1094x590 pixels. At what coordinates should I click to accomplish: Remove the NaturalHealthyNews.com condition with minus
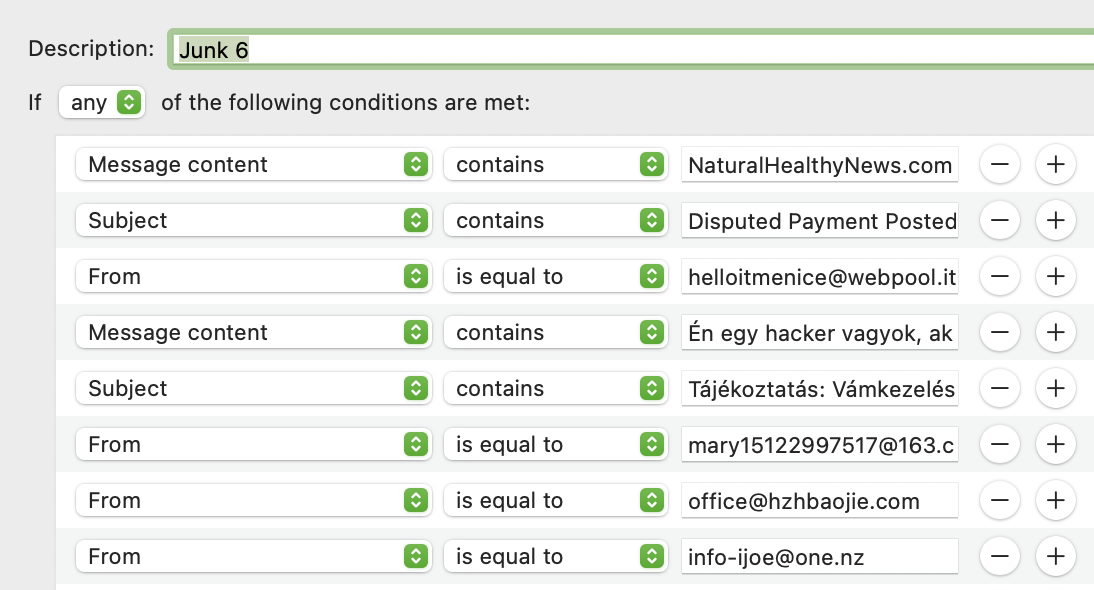pyautogui.click(x=1000, y=165)
